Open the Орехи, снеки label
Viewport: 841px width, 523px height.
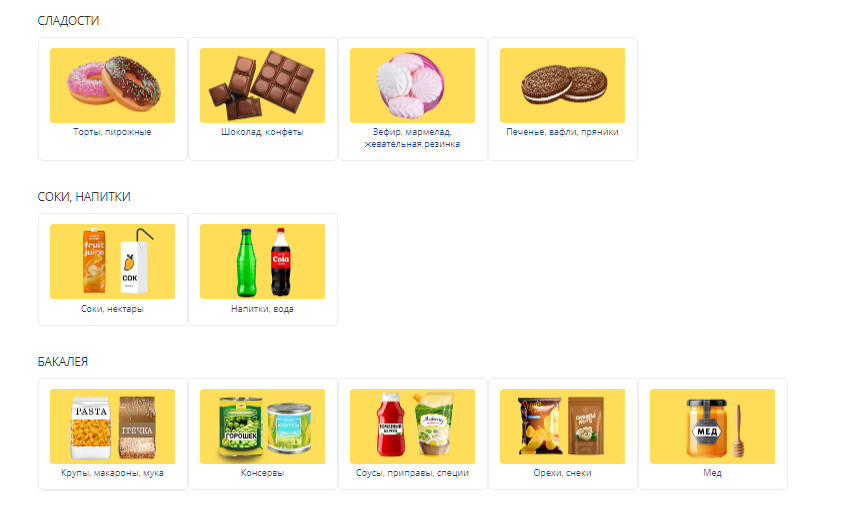pyautogui.click(x=562, y=473)
